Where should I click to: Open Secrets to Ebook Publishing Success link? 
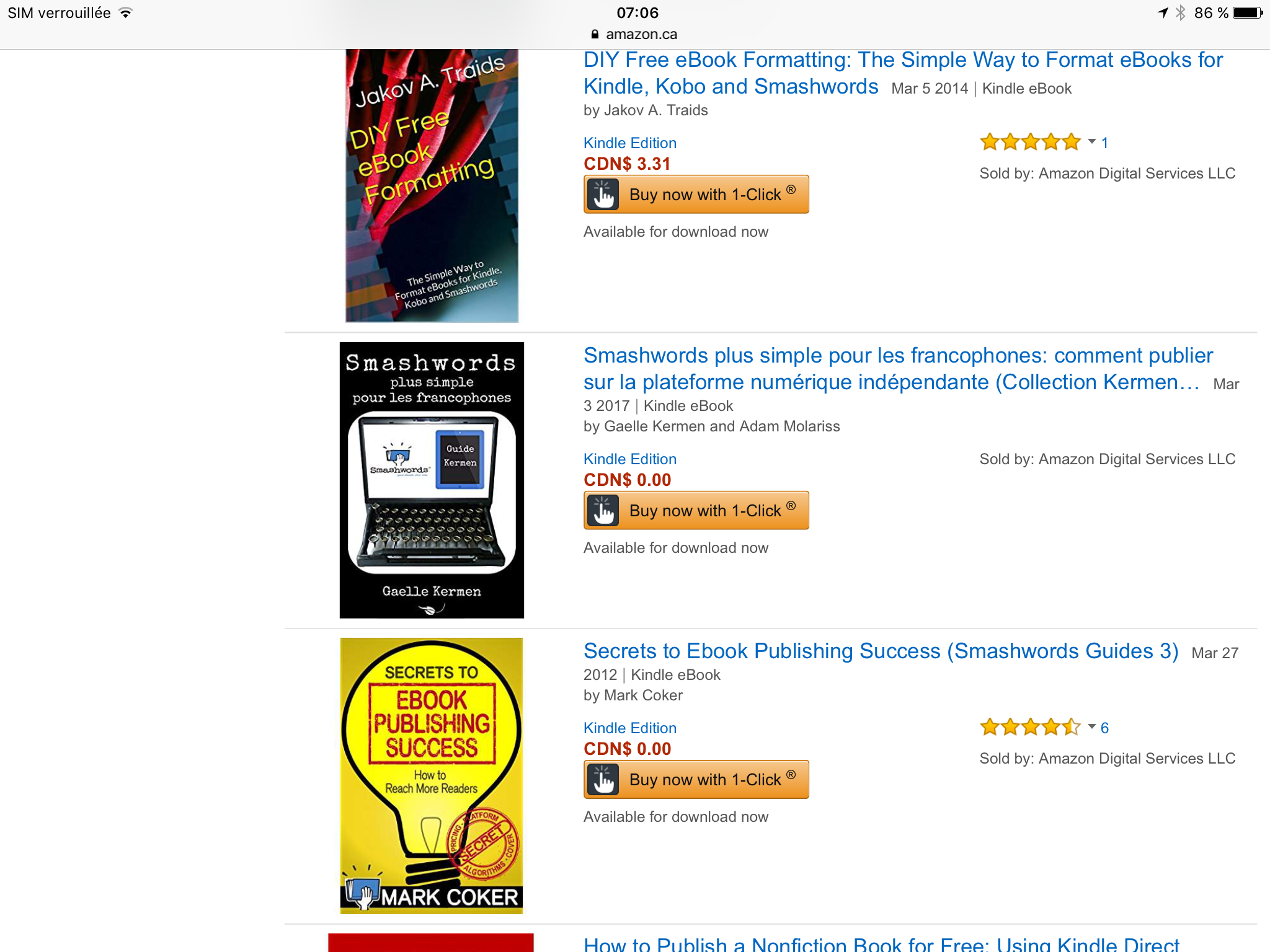pyautogui.click(x=881, y=651)
